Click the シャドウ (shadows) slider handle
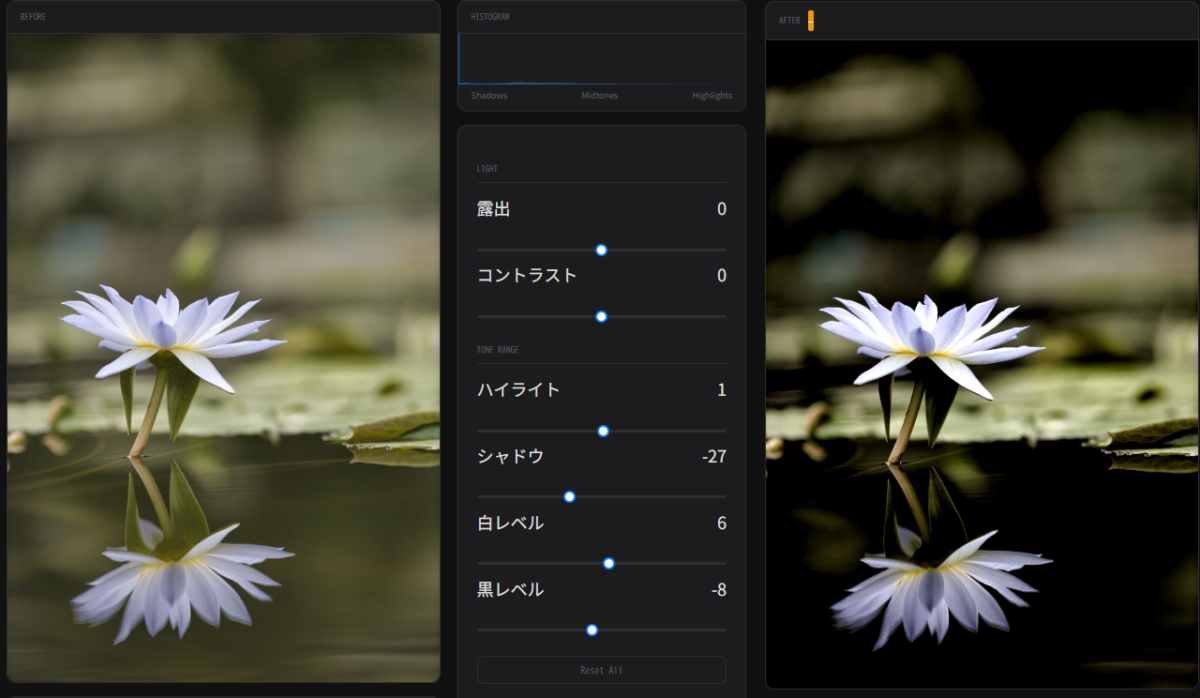Image resolution: width=1200 pixels, height=698 pixels. (x=569, y=497)
